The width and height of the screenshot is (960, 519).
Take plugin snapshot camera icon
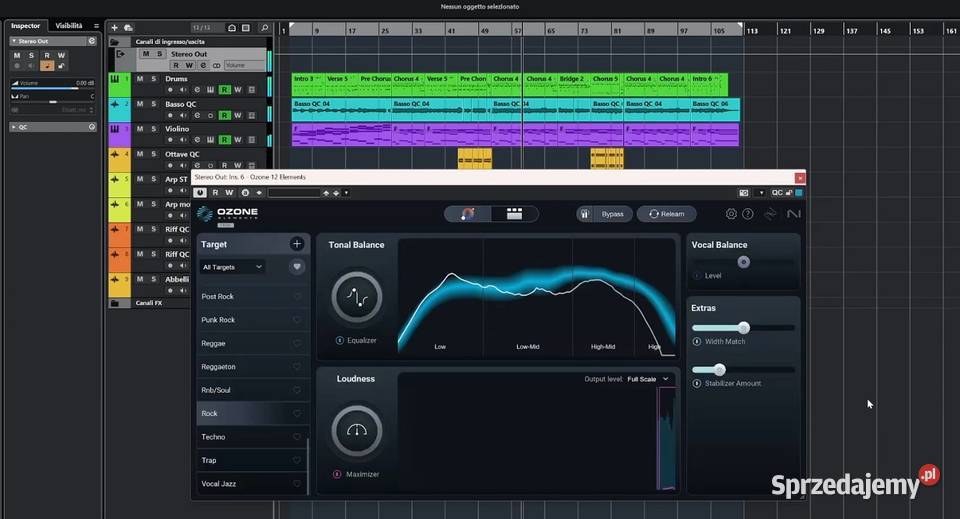[x=744, y=193]
